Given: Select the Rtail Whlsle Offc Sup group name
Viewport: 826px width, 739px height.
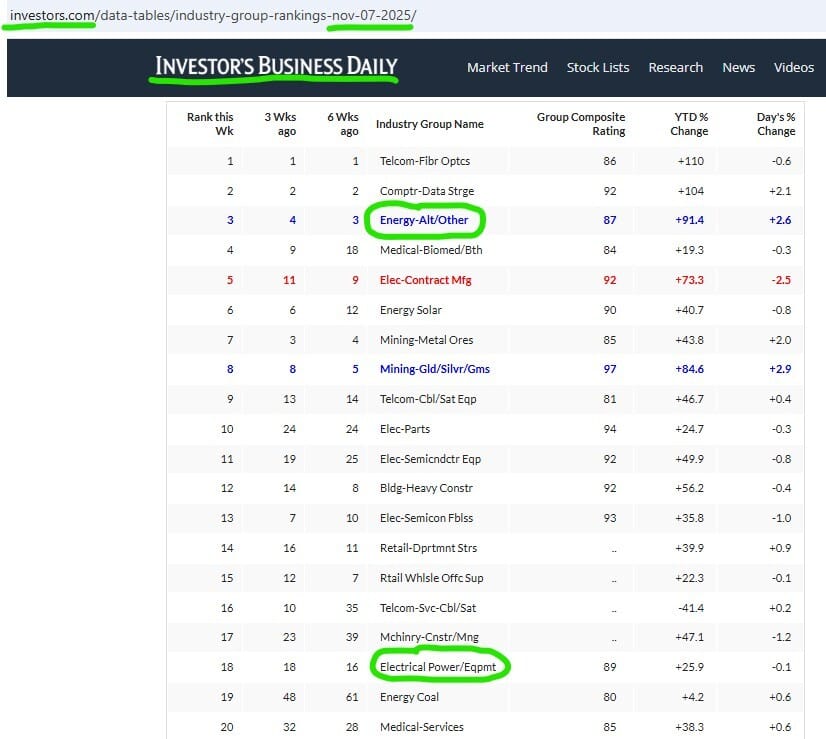Looking at the screenshot, I should pos(431,578).
